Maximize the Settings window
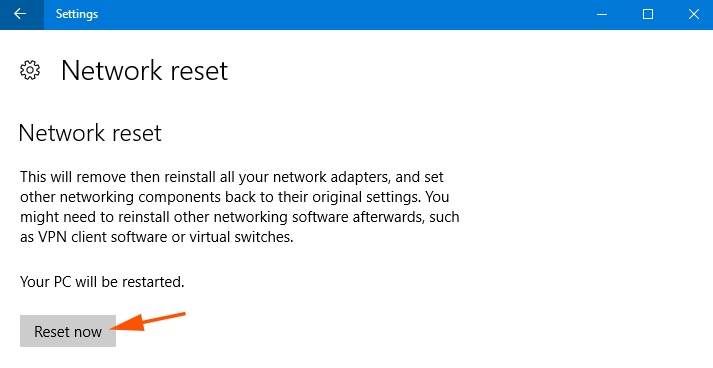 pyautogui.click(x=648, y=14)
